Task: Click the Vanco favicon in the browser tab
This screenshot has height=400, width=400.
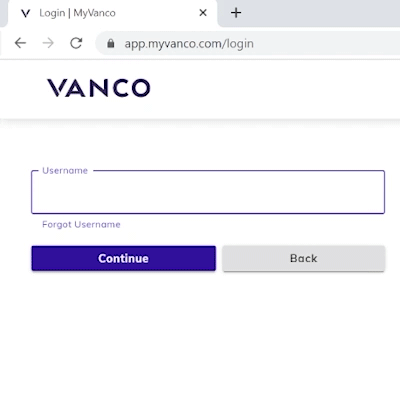Action: [x=25, y=13]
